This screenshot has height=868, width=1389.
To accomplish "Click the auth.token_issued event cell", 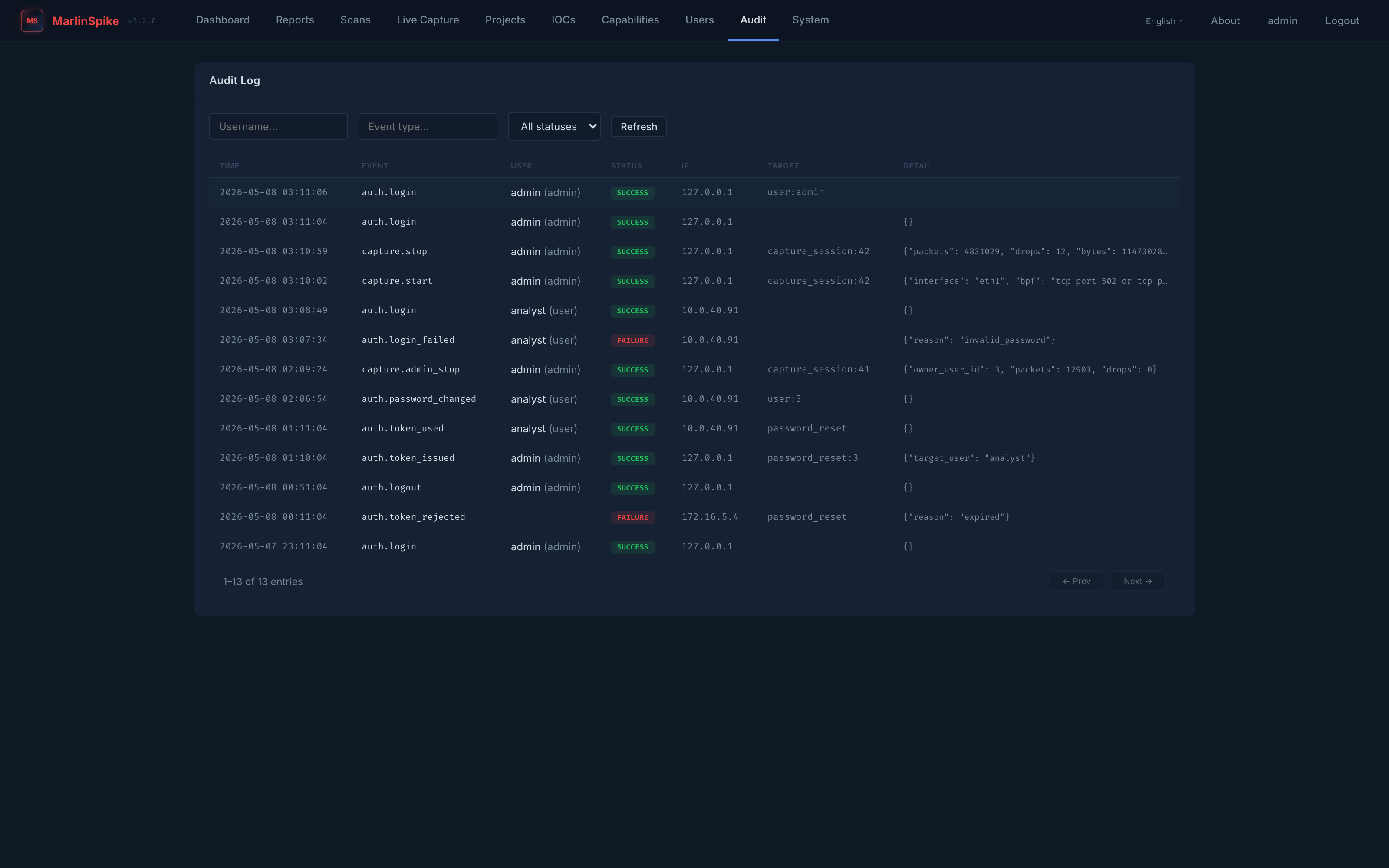I will 408,458.
